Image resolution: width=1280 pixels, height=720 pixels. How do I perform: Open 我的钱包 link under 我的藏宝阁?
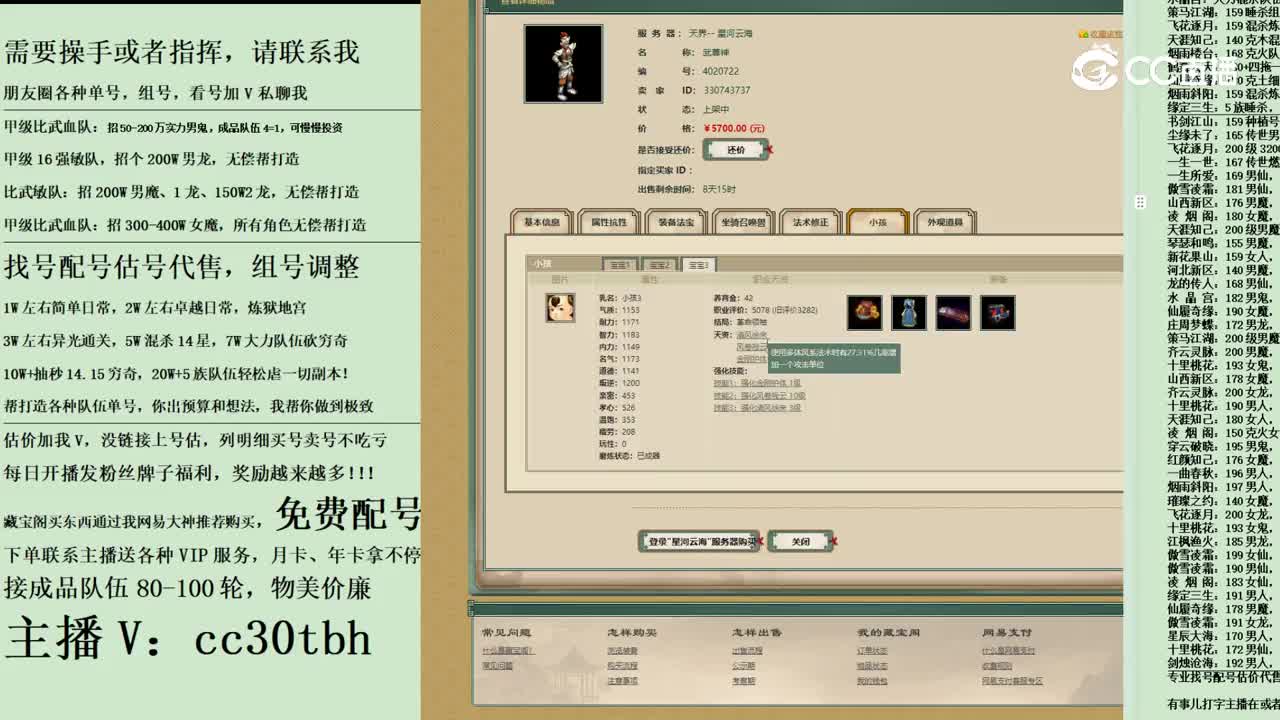(872, 680)
